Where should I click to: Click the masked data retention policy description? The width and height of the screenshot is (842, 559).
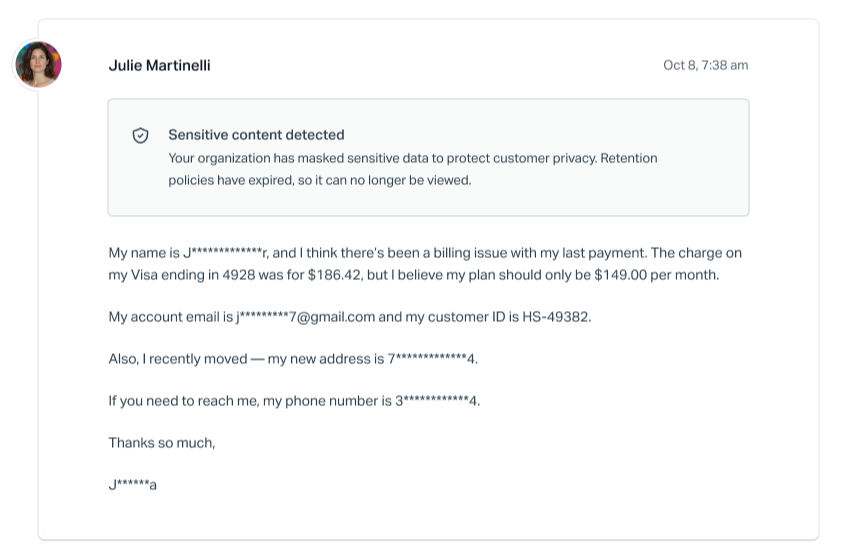coord(412,169)
